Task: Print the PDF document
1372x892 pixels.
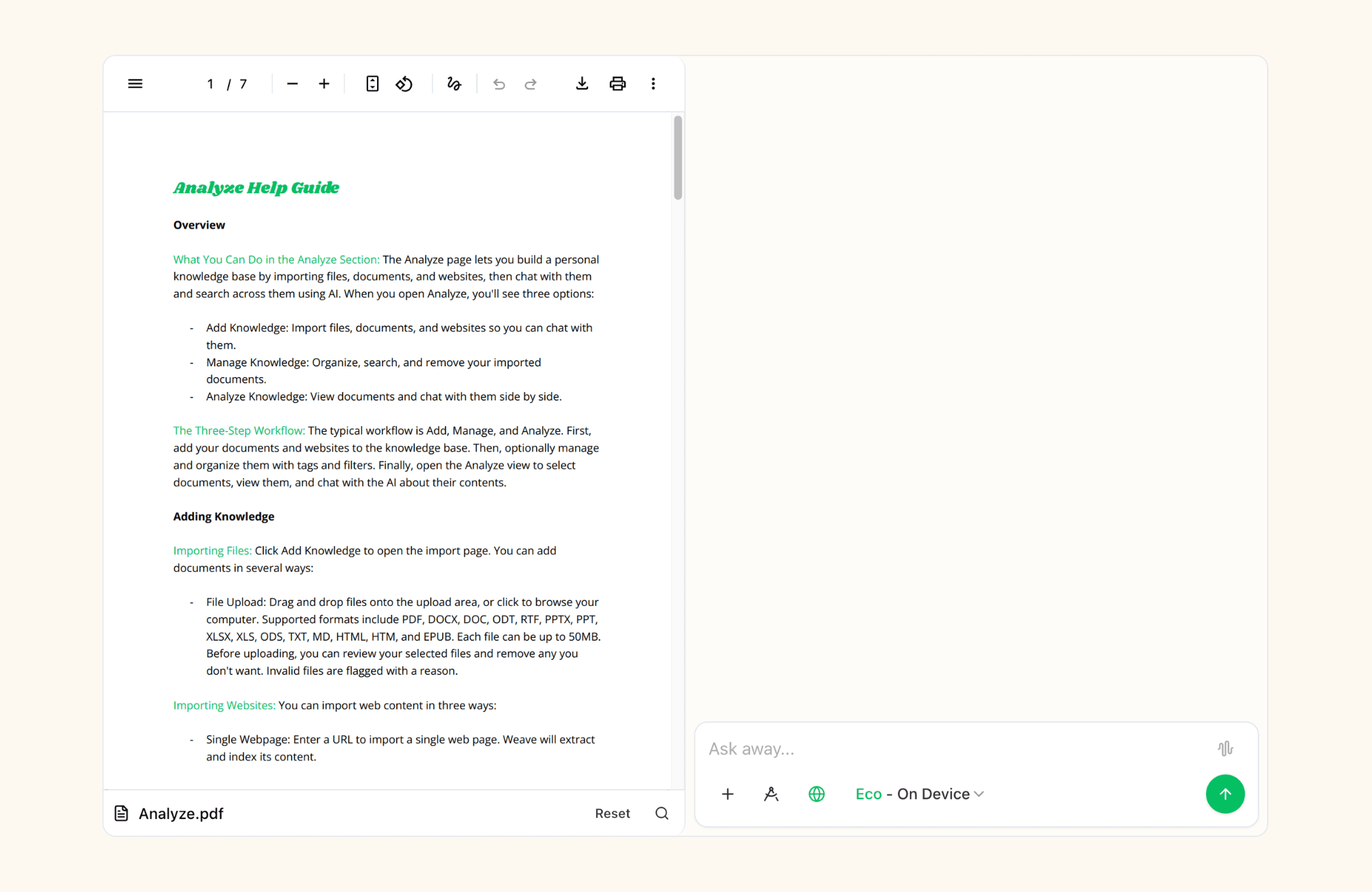Action: 617,84
